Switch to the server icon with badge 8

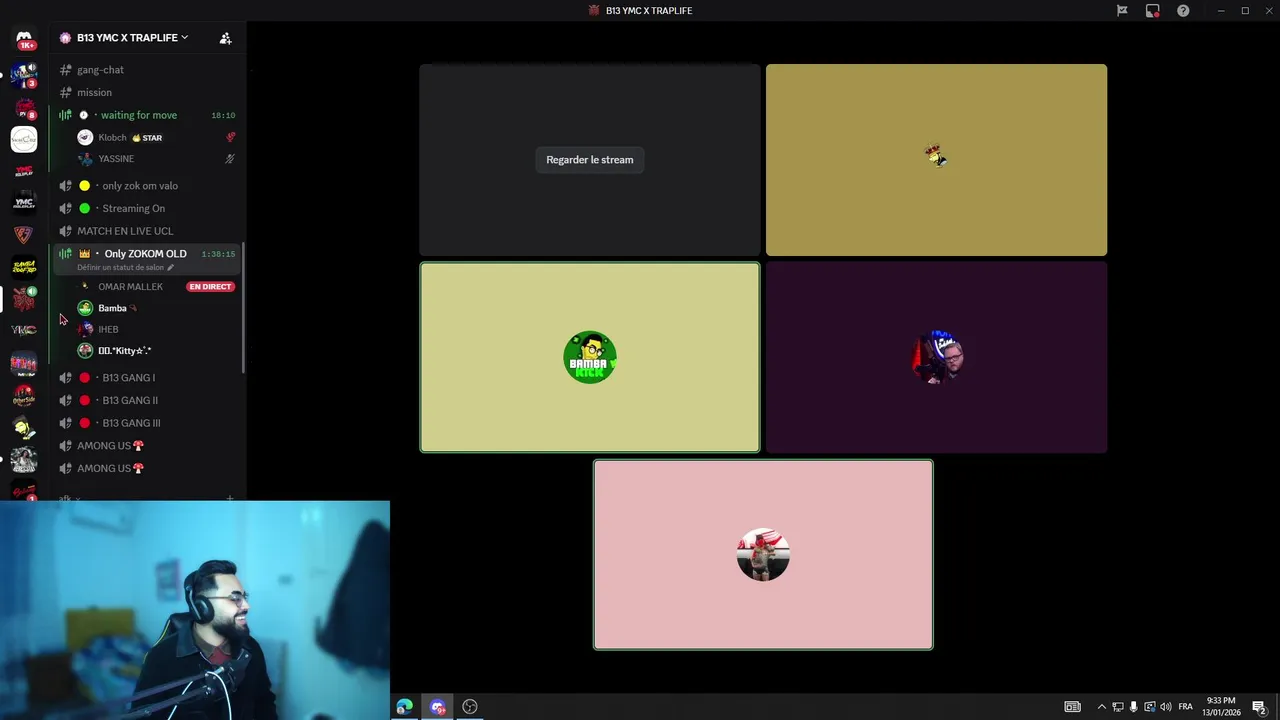pyautogui.click(x=24, y=107)
